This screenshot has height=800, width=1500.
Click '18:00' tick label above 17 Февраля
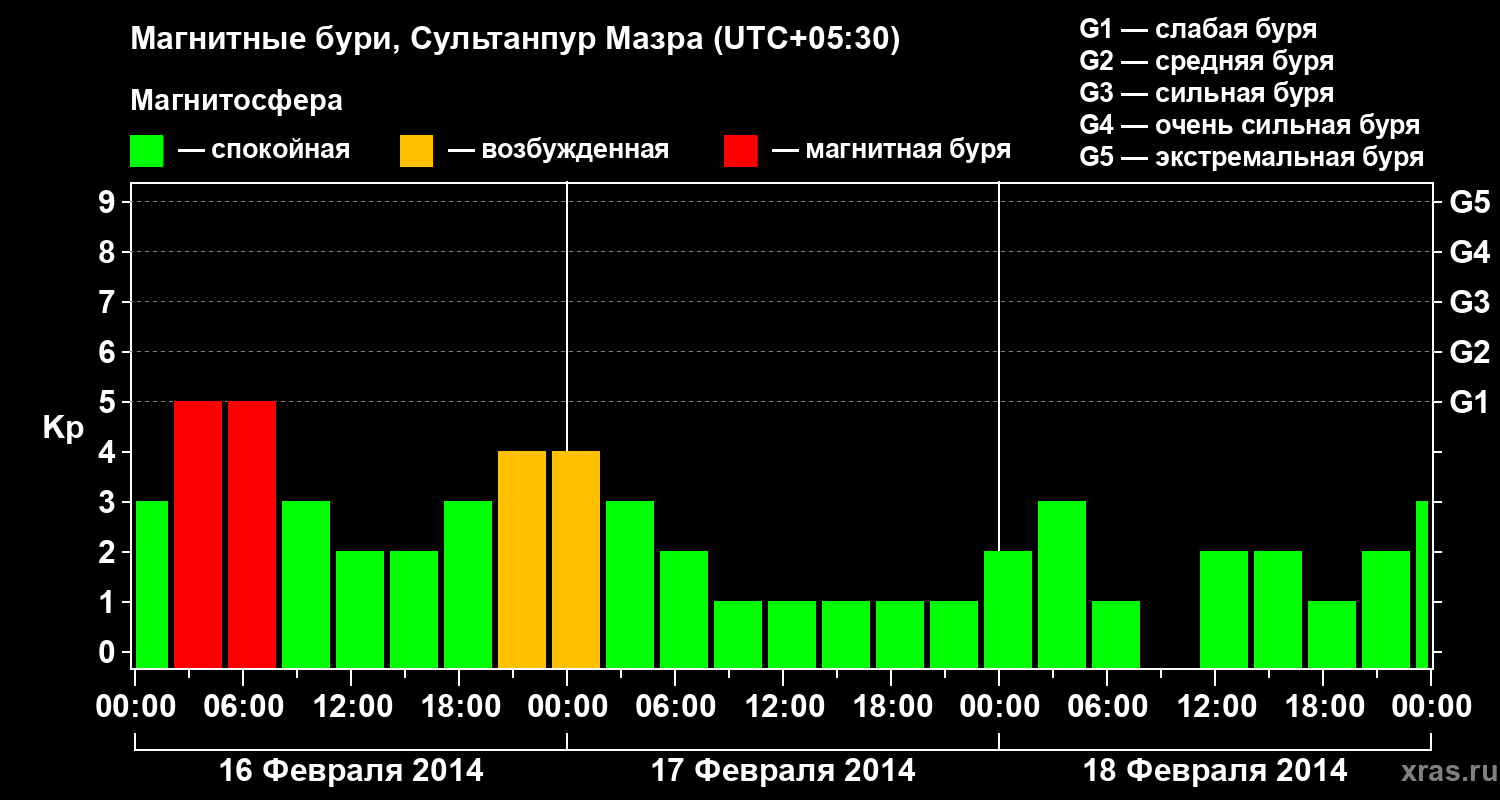(891, 707)
